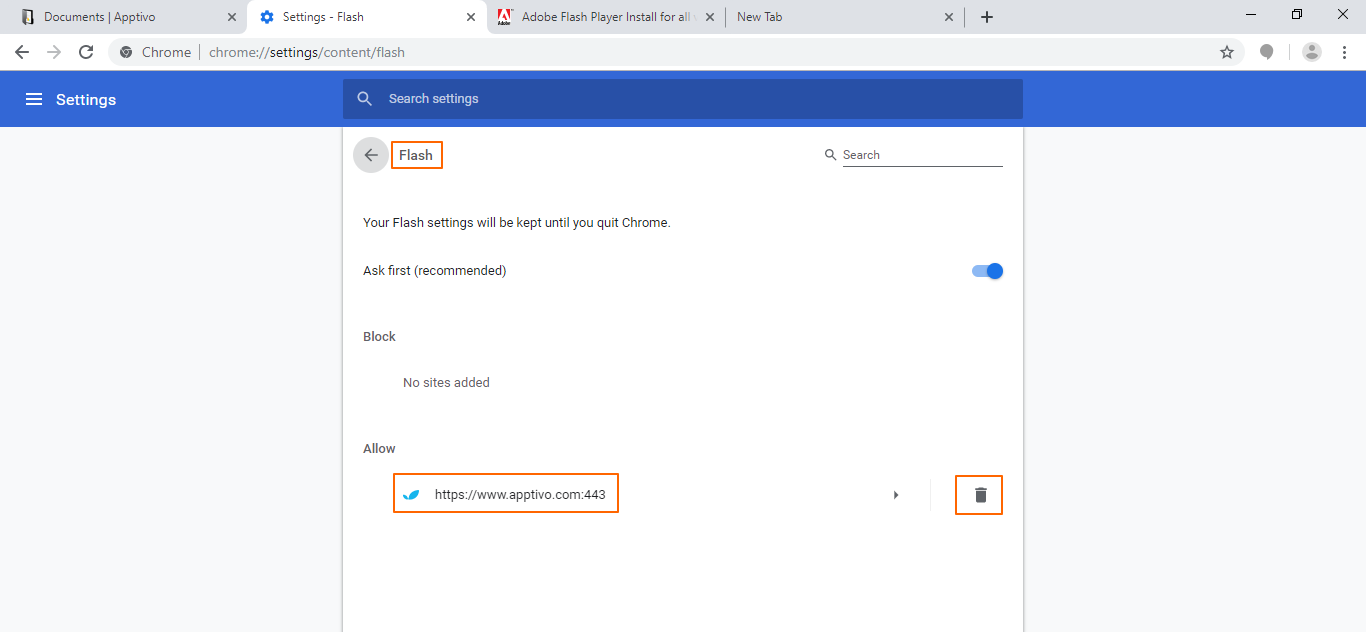Screen dimensions: 1366x632
Task: Click the browser back arrow button
Action: [x=22, y=52]
